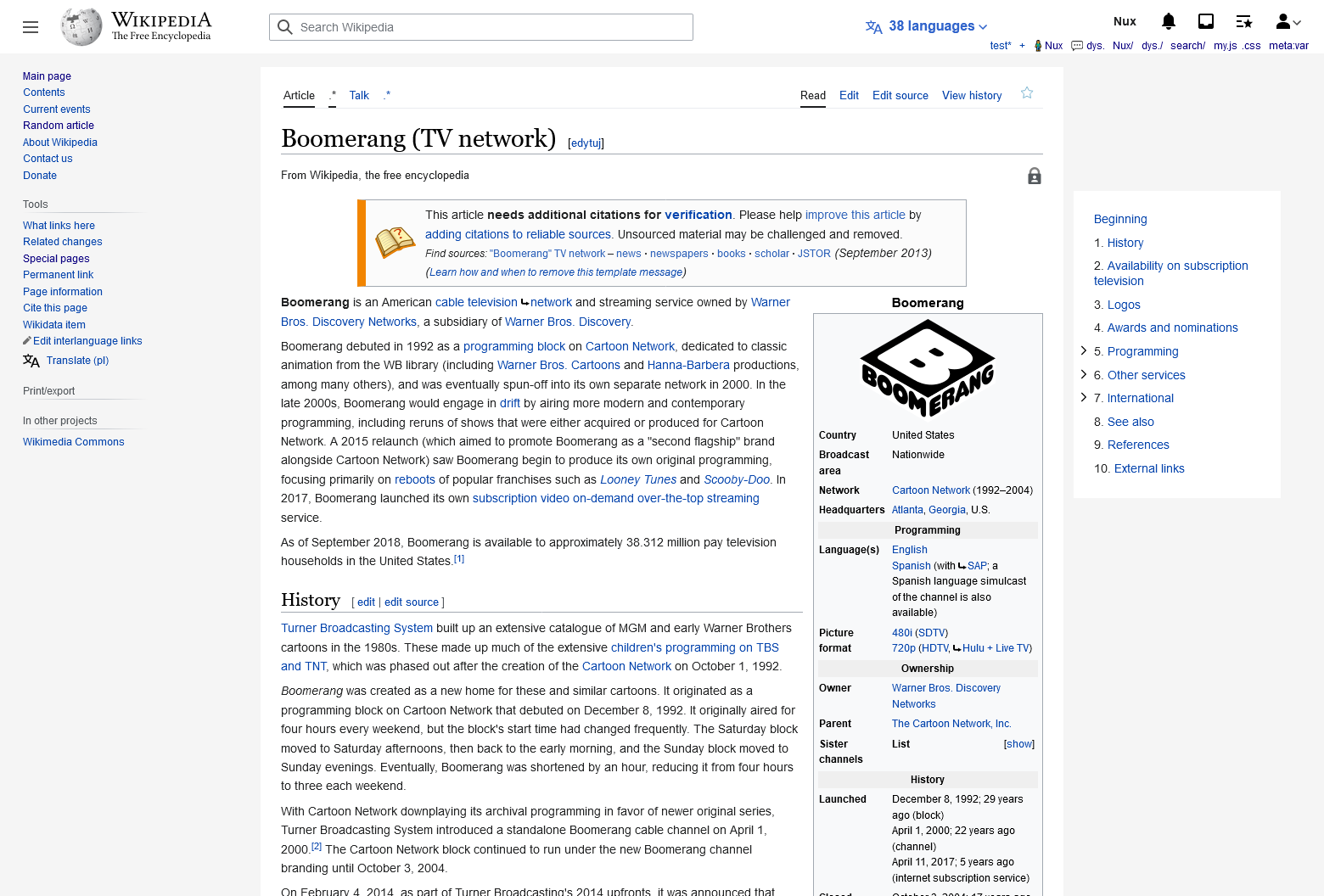Select the Read tab

pos(813,96)
